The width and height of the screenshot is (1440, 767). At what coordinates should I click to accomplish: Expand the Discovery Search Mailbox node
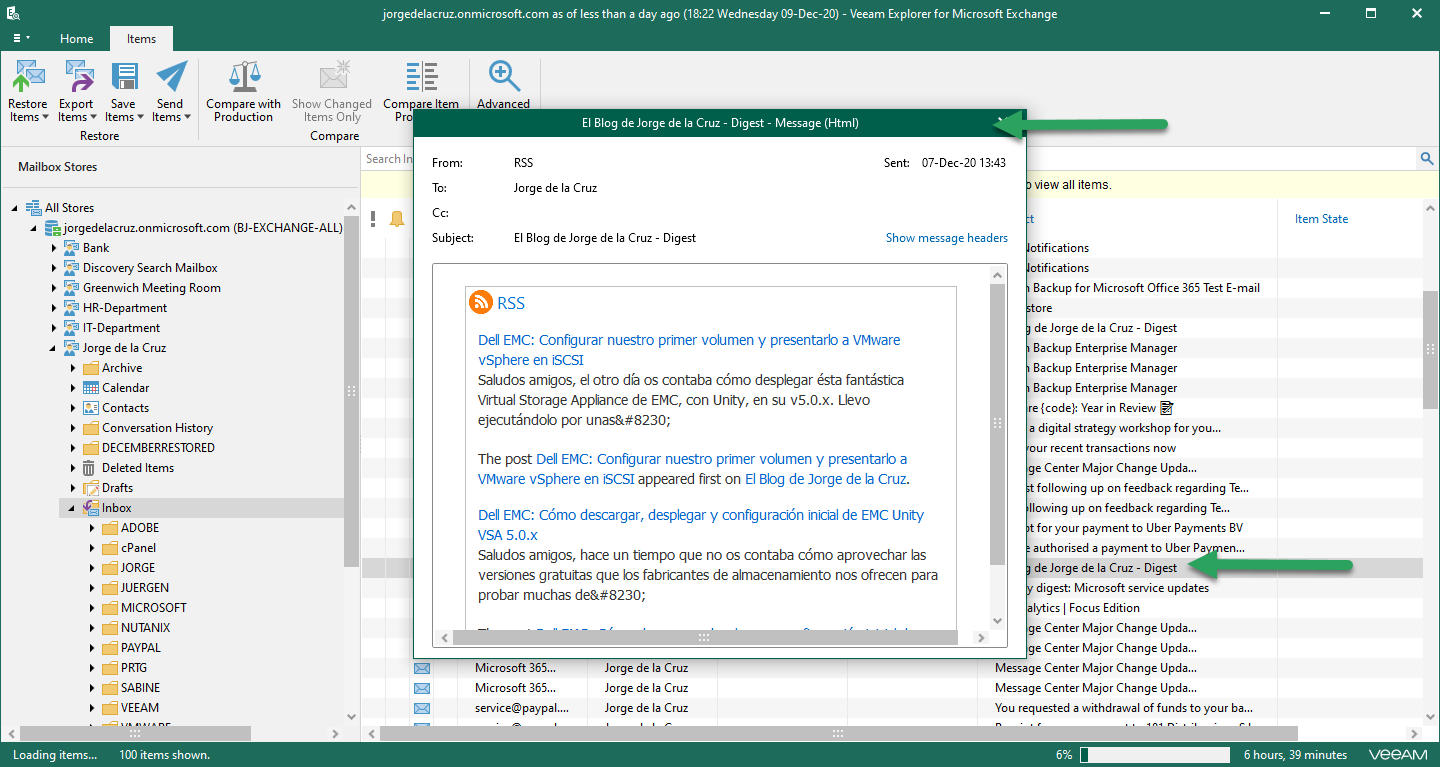(54, 268)
